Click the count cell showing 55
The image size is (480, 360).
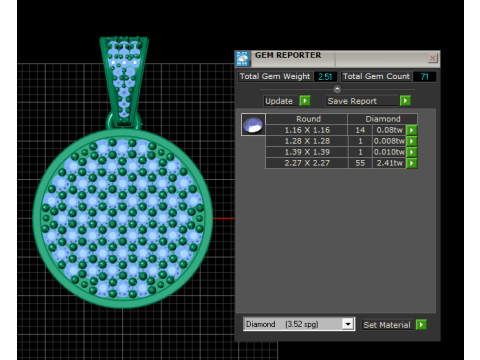pos(360,163)
